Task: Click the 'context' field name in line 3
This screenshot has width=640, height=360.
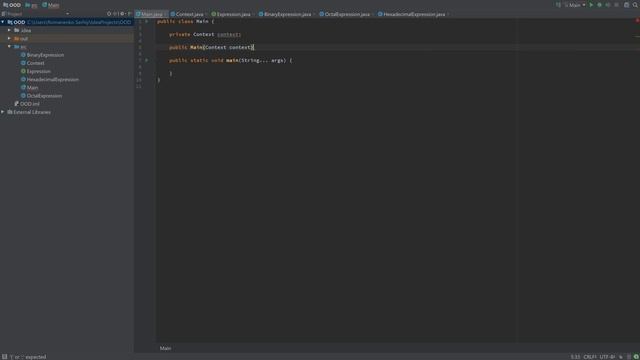Action: tap(228, 34)
